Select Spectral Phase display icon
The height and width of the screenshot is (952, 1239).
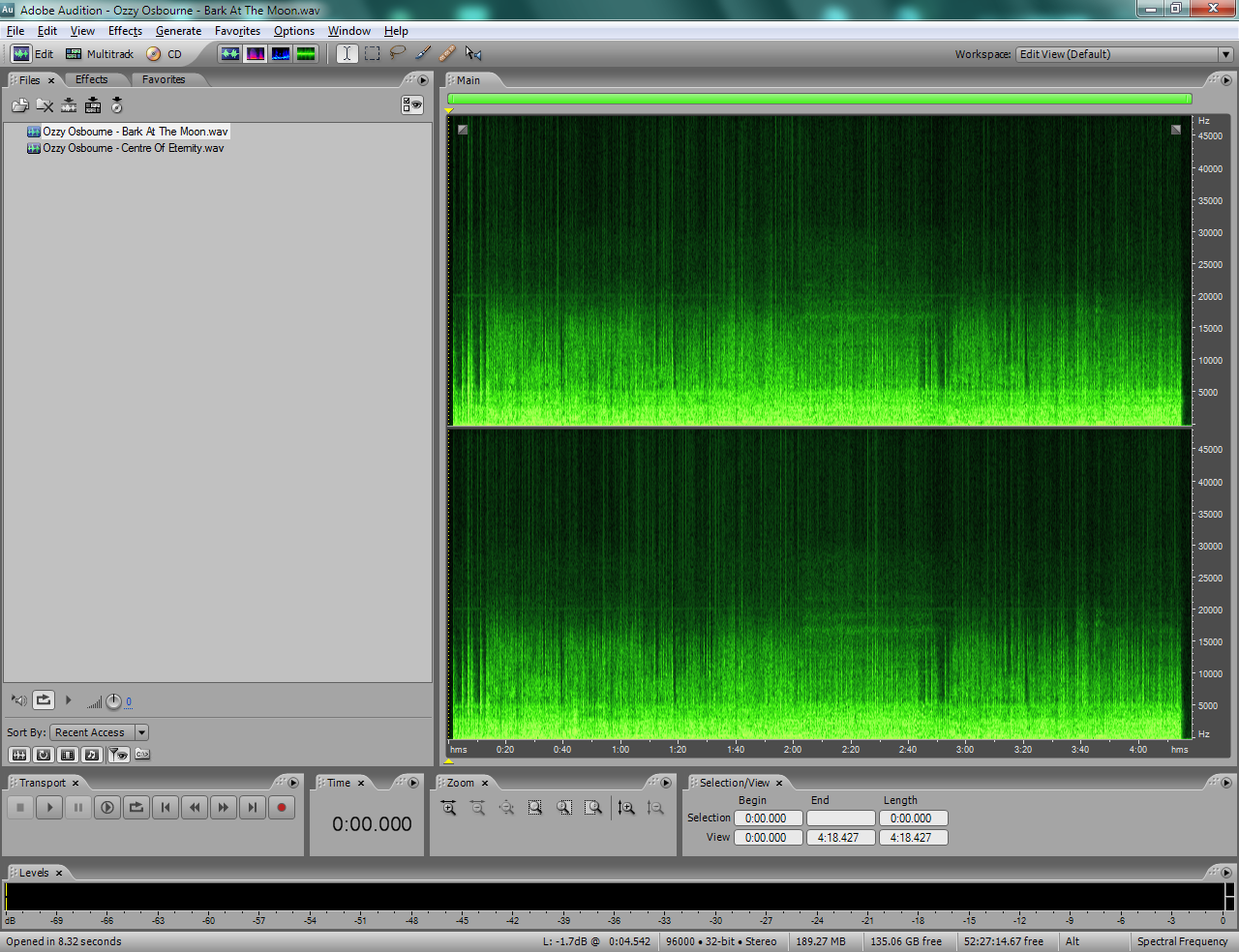point(306,54)
